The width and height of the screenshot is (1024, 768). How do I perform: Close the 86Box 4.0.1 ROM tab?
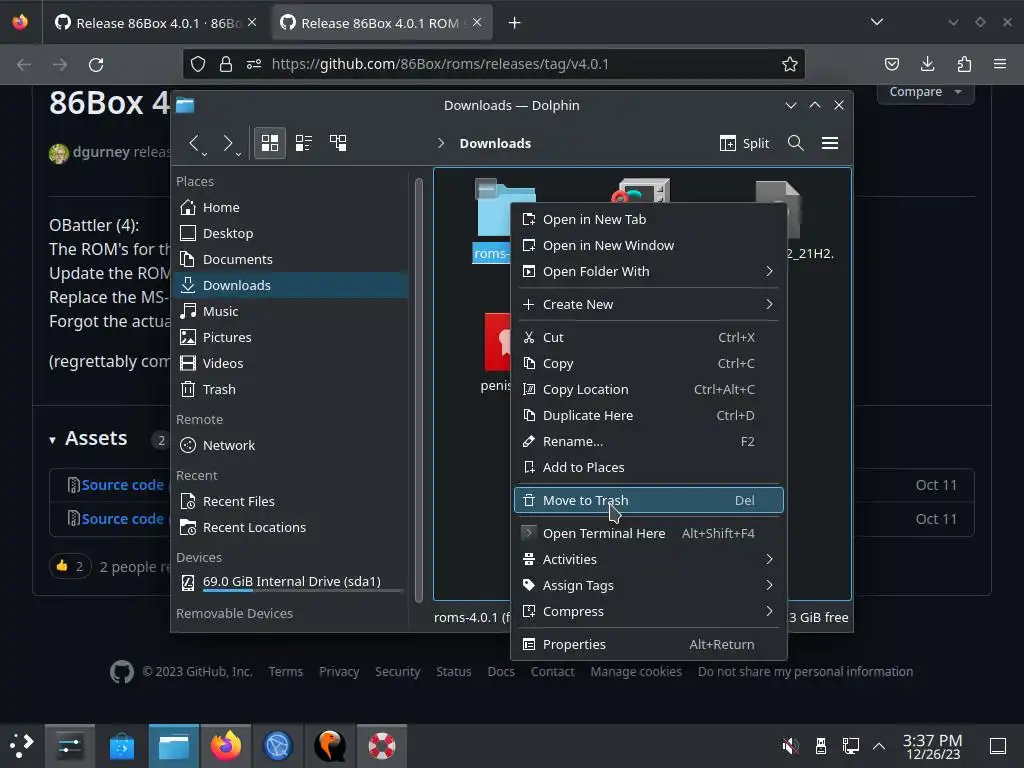pyautogui.click(x=477, y=23)
